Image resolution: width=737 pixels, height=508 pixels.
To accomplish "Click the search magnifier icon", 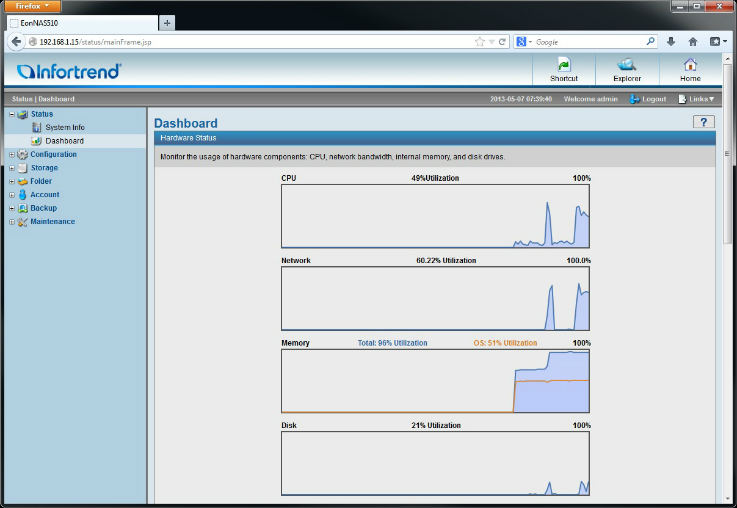I will click(651, 41).
